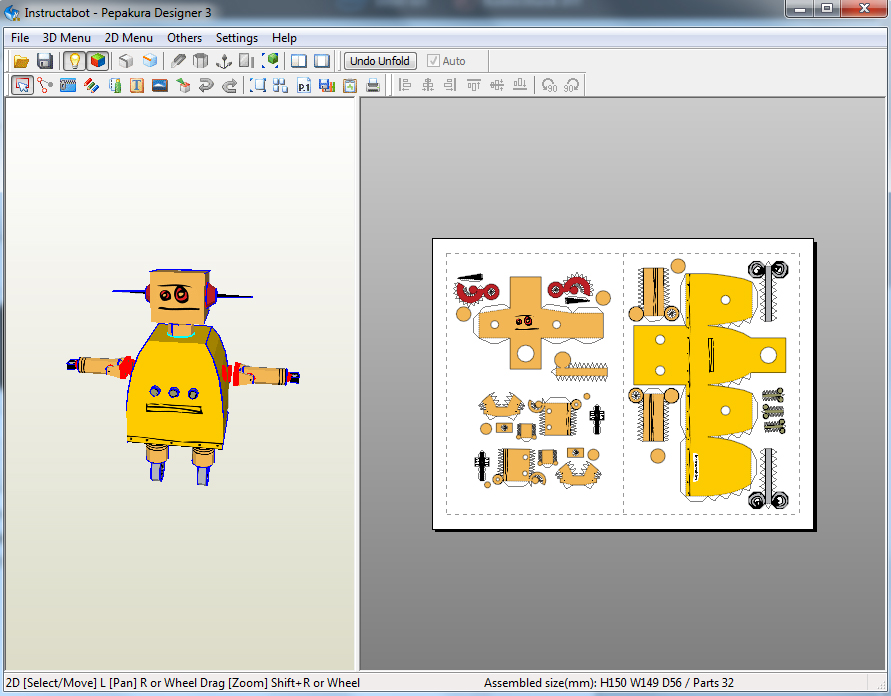Image resolution: width=891 pixels, height=696 pixels.
Task: Click the floppy with color bars icon
Action: click(327, 85)
